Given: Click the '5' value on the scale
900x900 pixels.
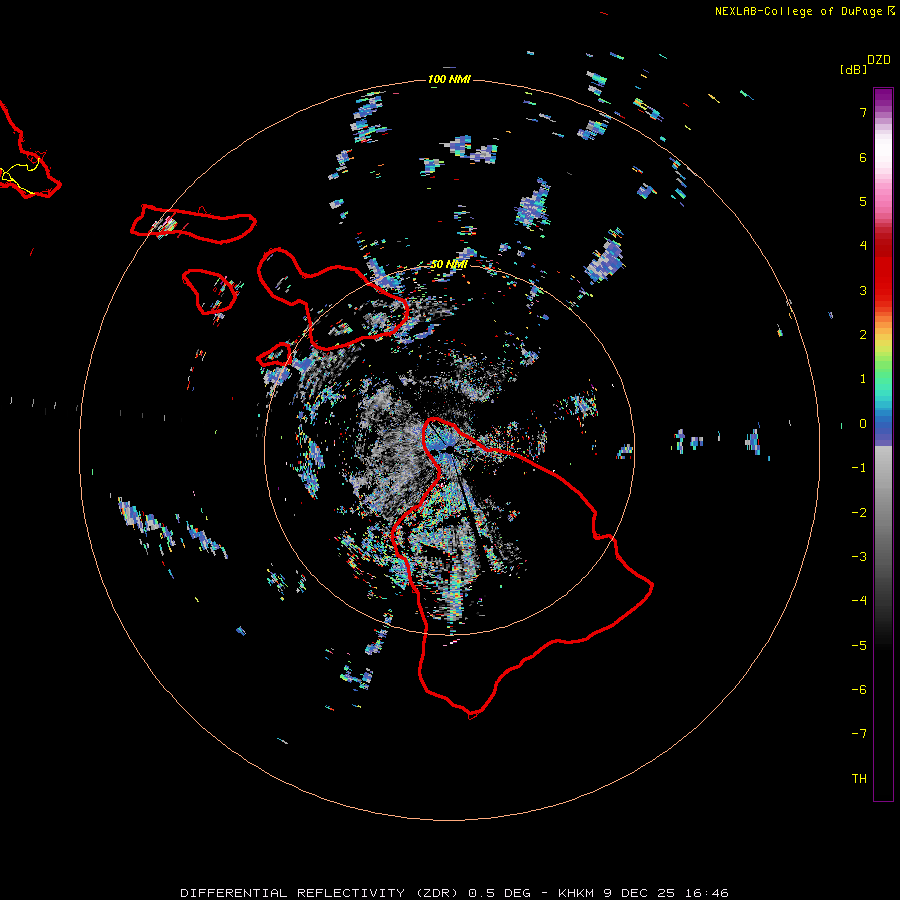Looking at the screenshot, I should (x=863, y=201).
